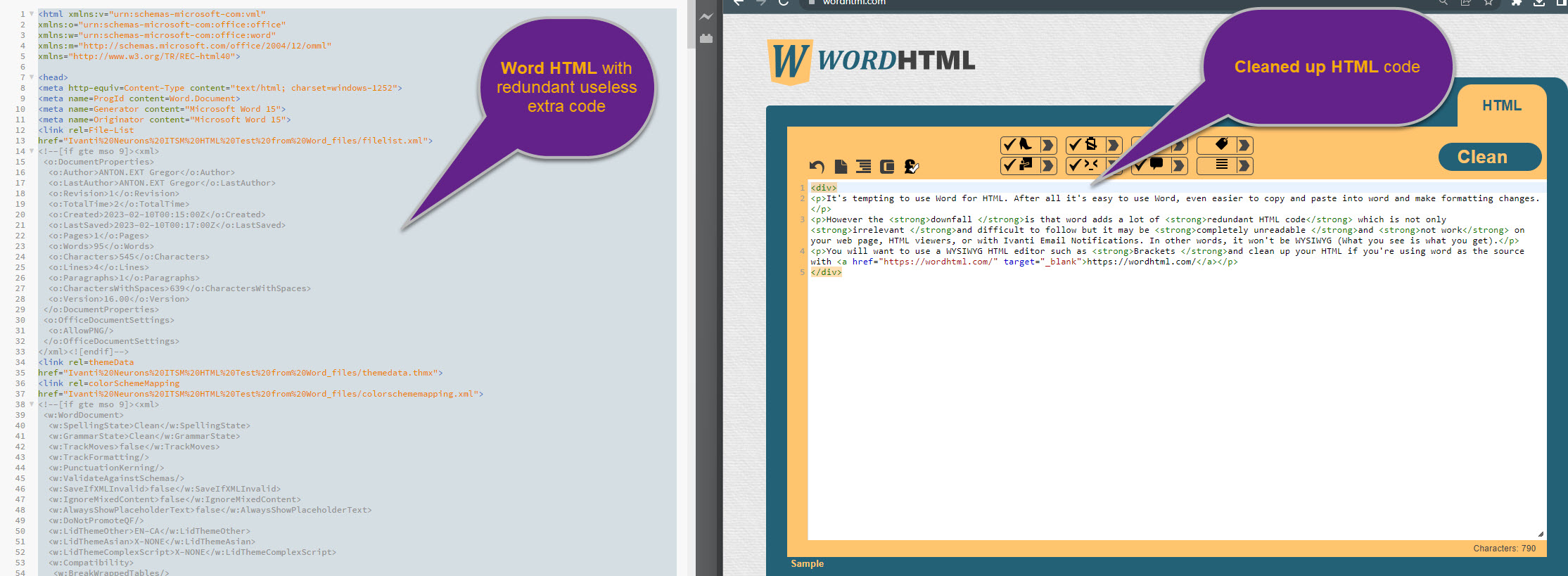
Task: Toggle the high-heel shoe cleaning option
Action: tap(1019, 145)
